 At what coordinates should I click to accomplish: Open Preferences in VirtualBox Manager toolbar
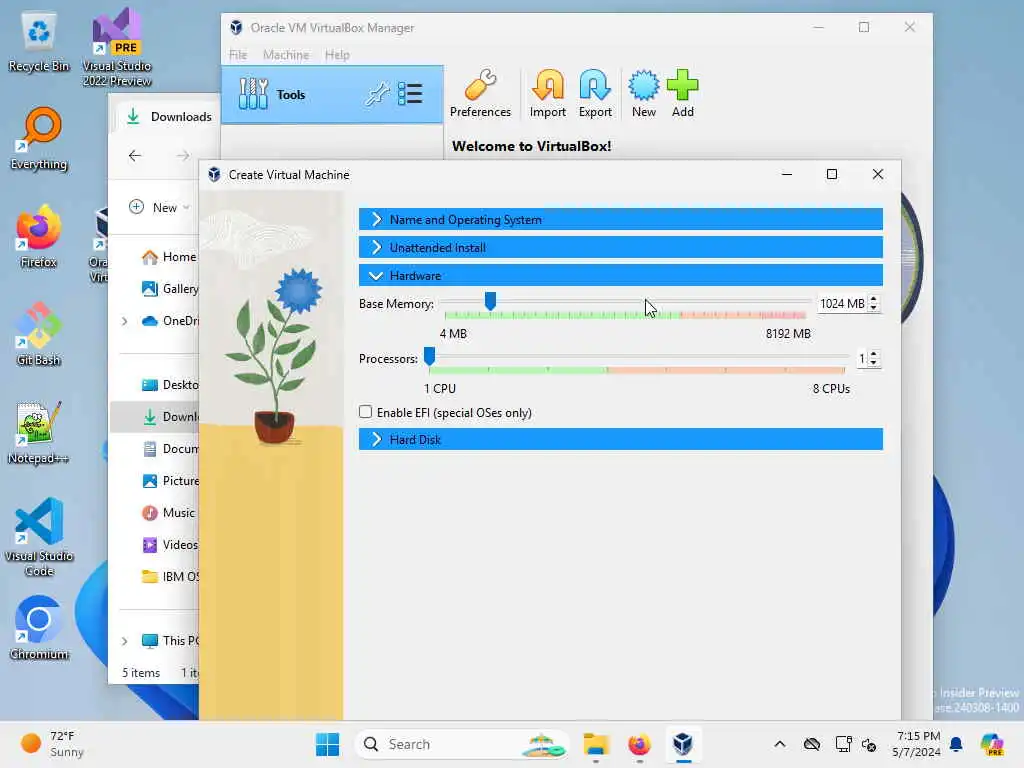point(480,94)
